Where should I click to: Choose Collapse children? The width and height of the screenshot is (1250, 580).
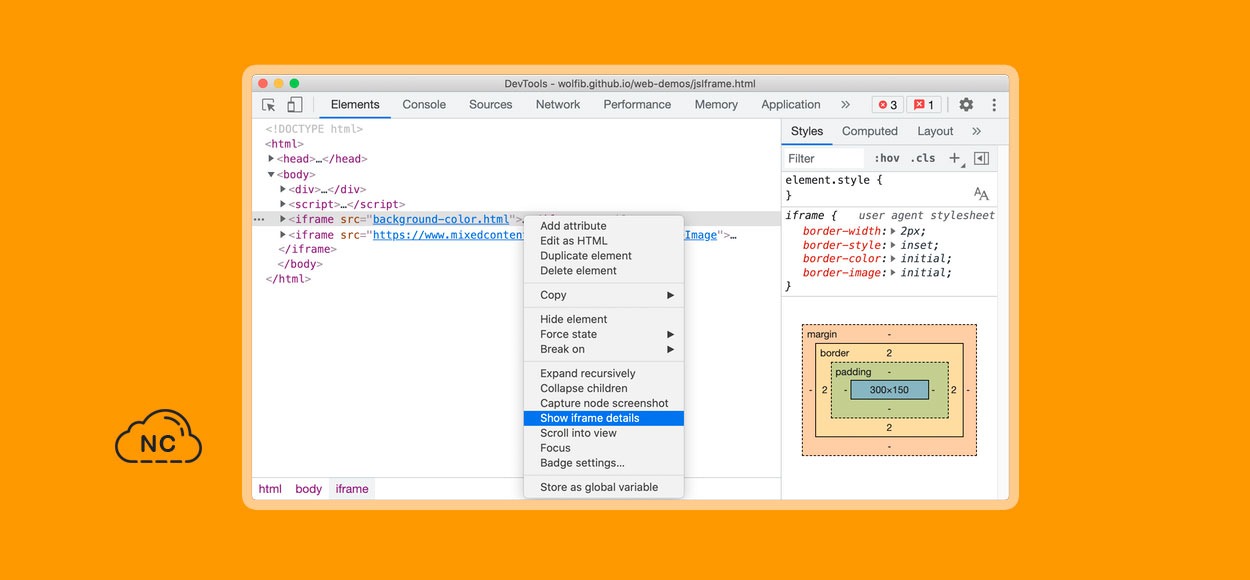point(604,388)
